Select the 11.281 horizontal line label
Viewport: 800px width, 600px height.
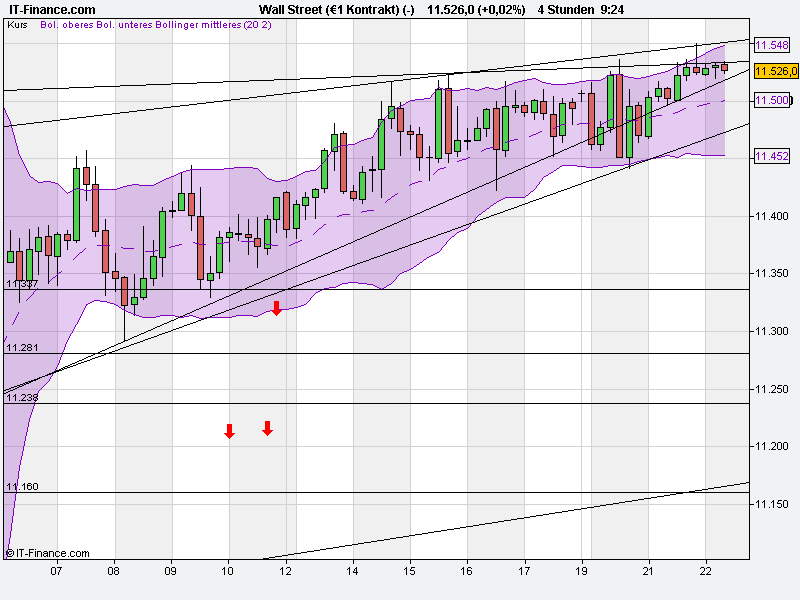coord(22,347)
